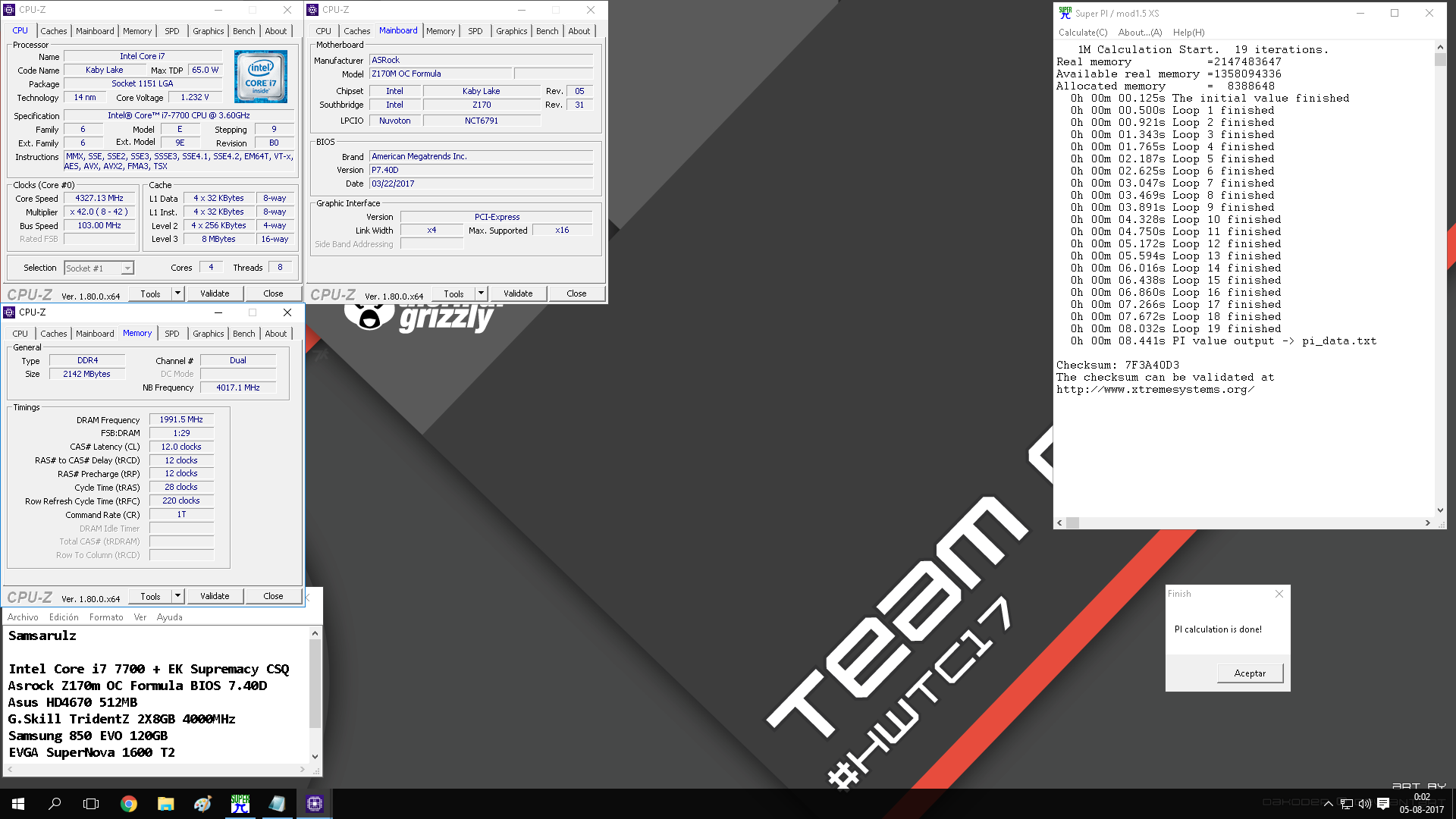Click Validate in CPU-Z Memory window
This screenshot has height=819, width=1456.
tap(215, 596)
